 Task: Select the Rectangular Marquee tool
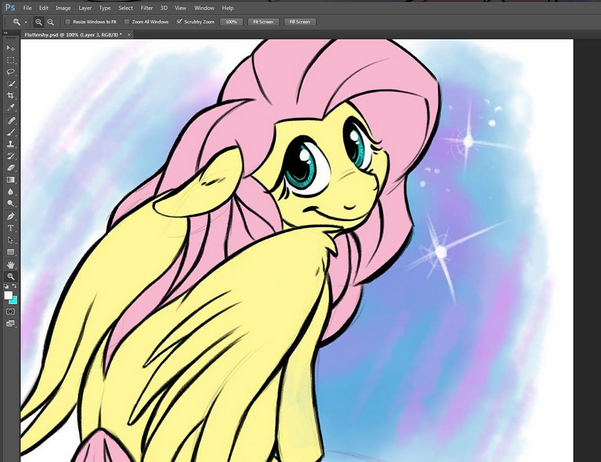click(x=10, y=60)
